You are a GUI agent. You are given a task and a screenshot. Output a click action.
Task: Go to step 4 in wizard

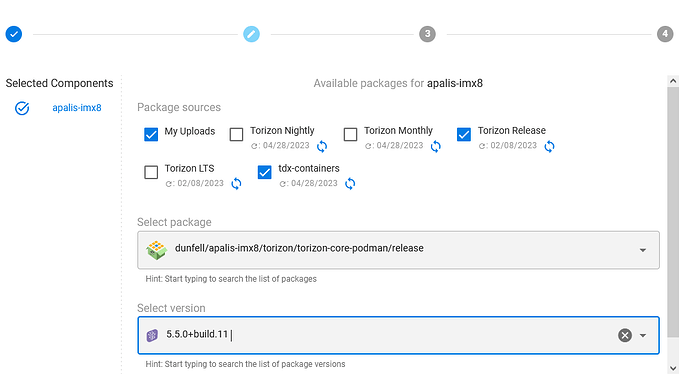[665, 34]
